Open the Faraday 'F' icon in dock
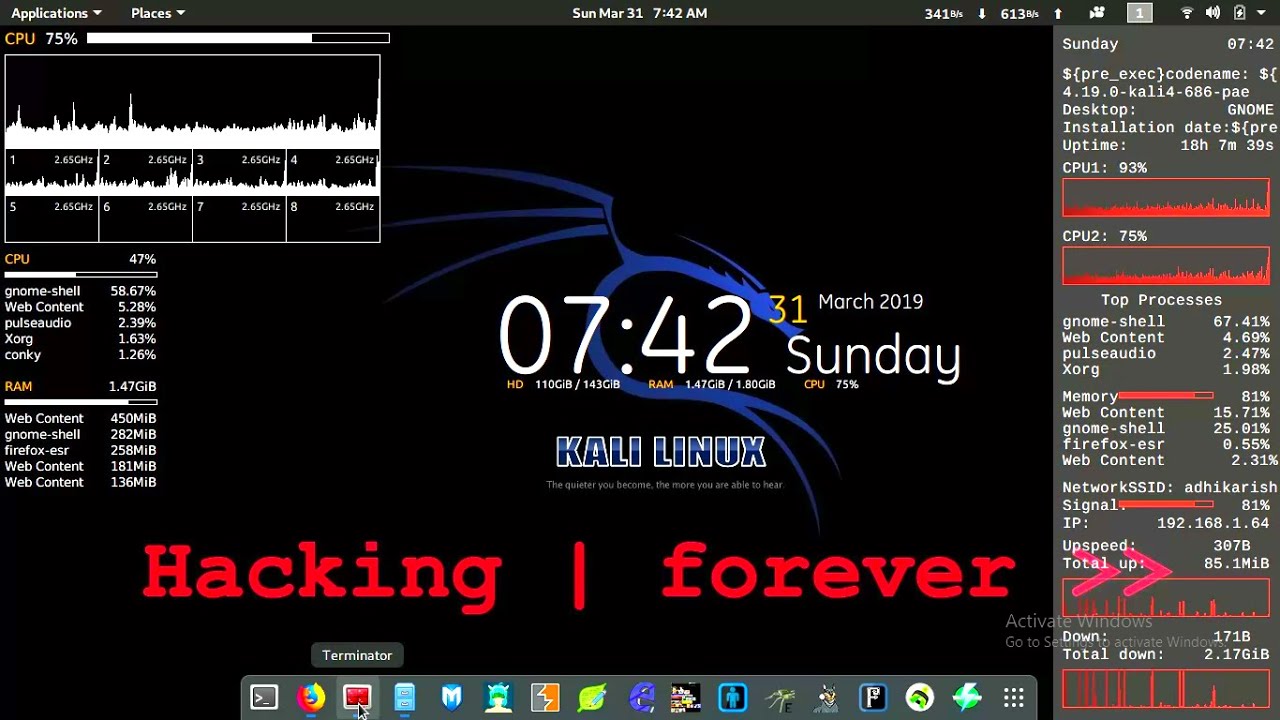This screenshot has width=1280, height=720. pyautogui.click(x=873, y=697)
